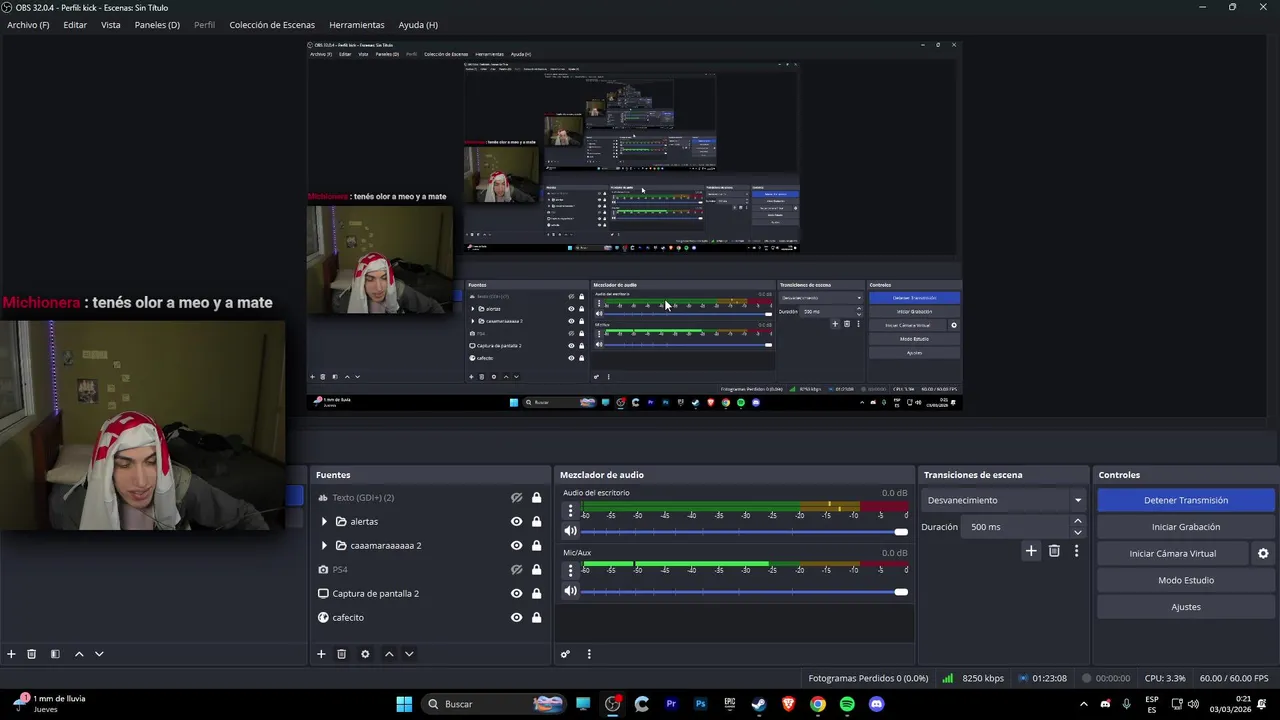
Task: Show the Texto (GDI+) (2) source
Action: click(x=516, y=498)
